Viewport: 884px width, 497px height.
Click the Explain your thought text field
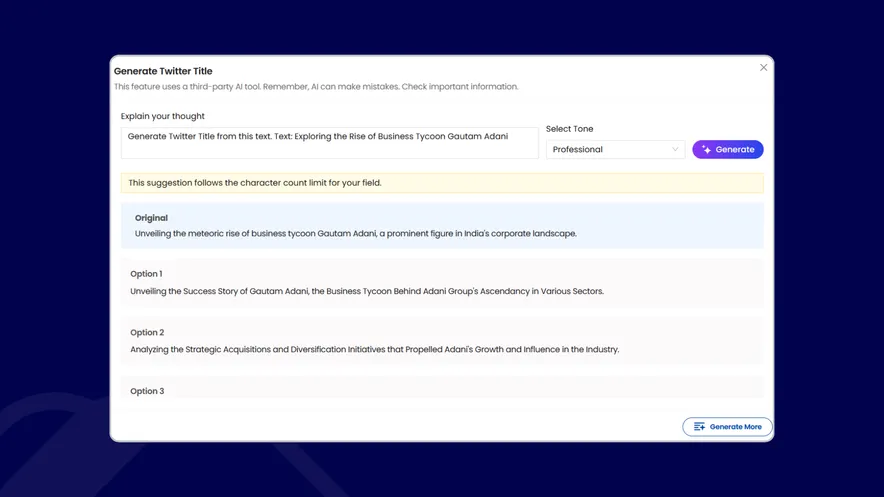pyautogui.click(x=329, y=143)
